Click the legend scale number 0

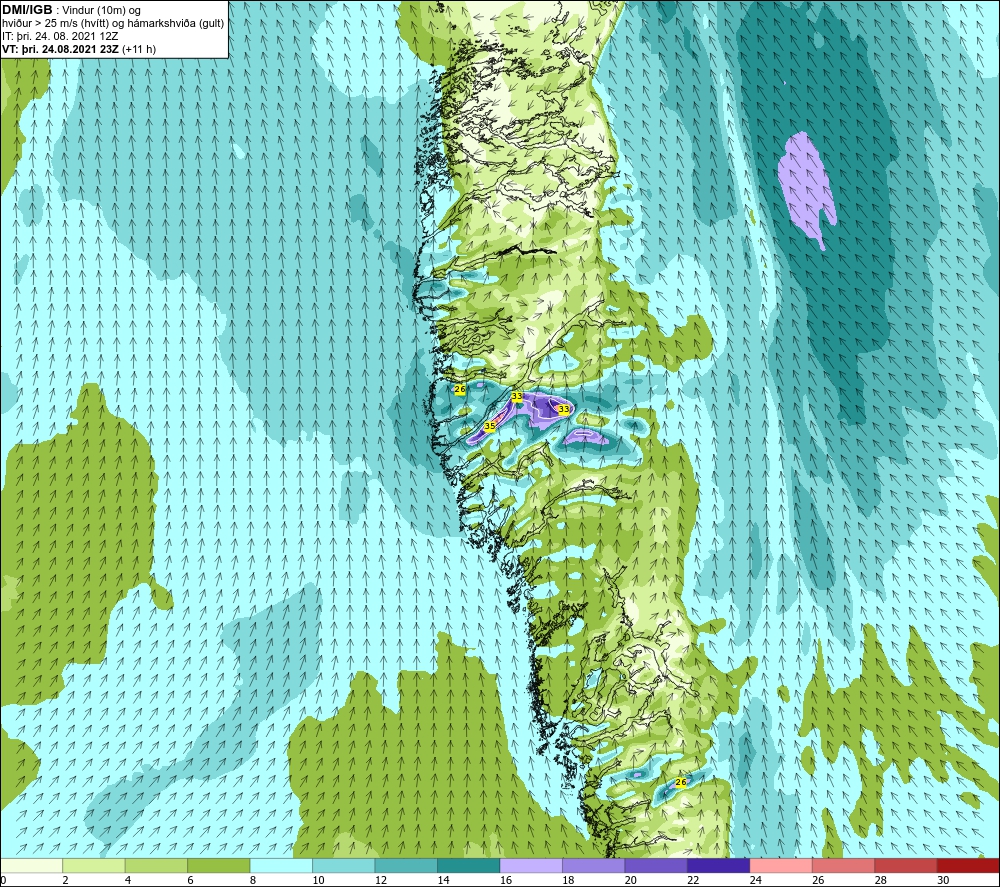tap(3, 880)
